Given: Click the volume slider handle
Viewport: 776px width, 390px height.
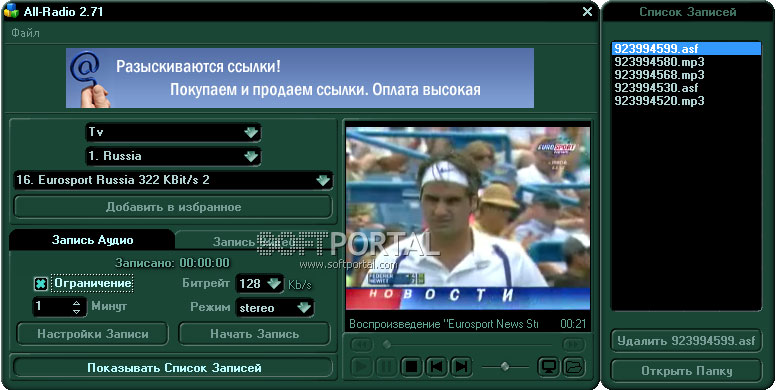Looking at the screenshot, I should (505, 366).
